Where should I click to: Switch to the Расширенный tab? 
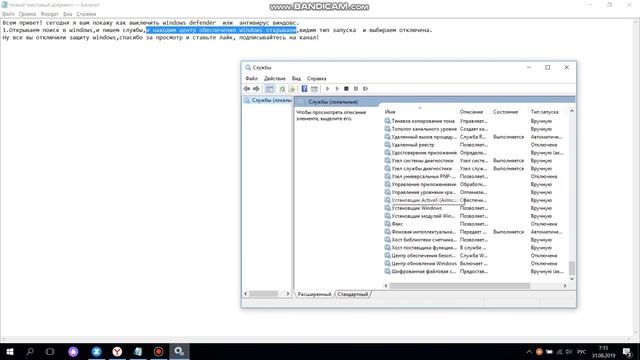(x=314, y=294)
